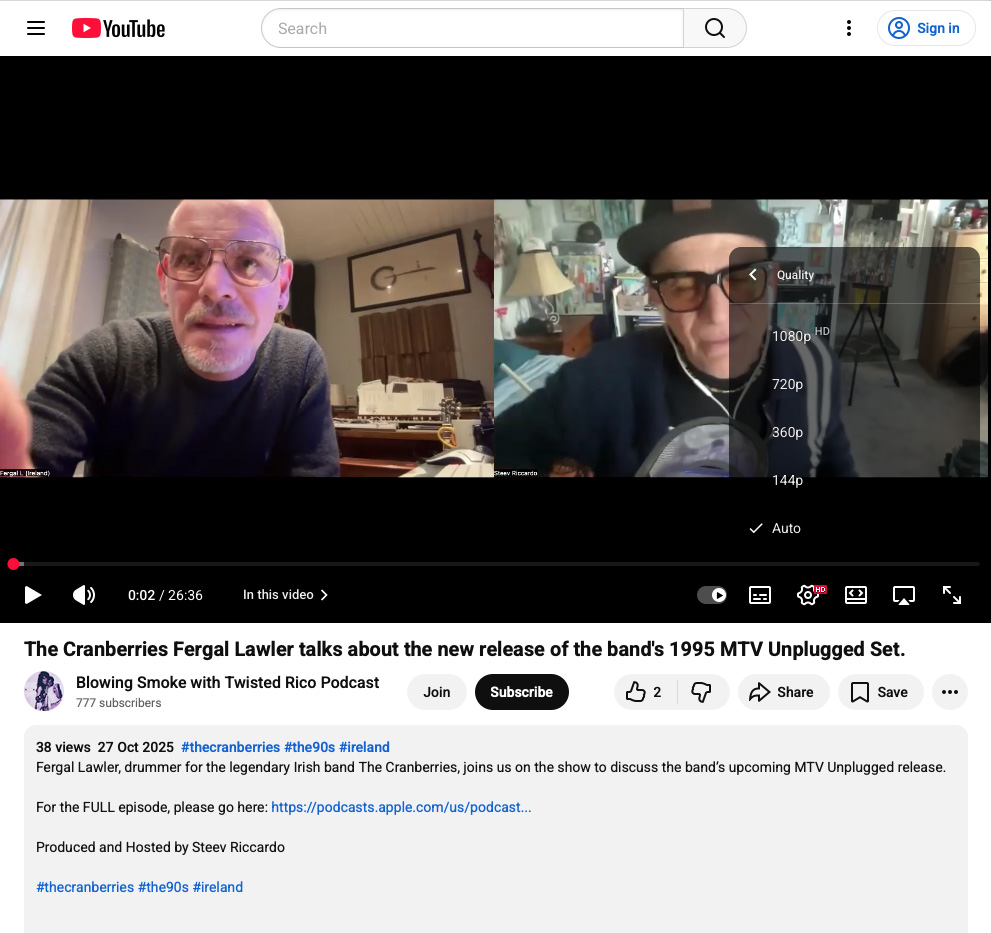Dislike this video
The height and width of the screenshot is (933, 991).
click(x=701, y=692)
